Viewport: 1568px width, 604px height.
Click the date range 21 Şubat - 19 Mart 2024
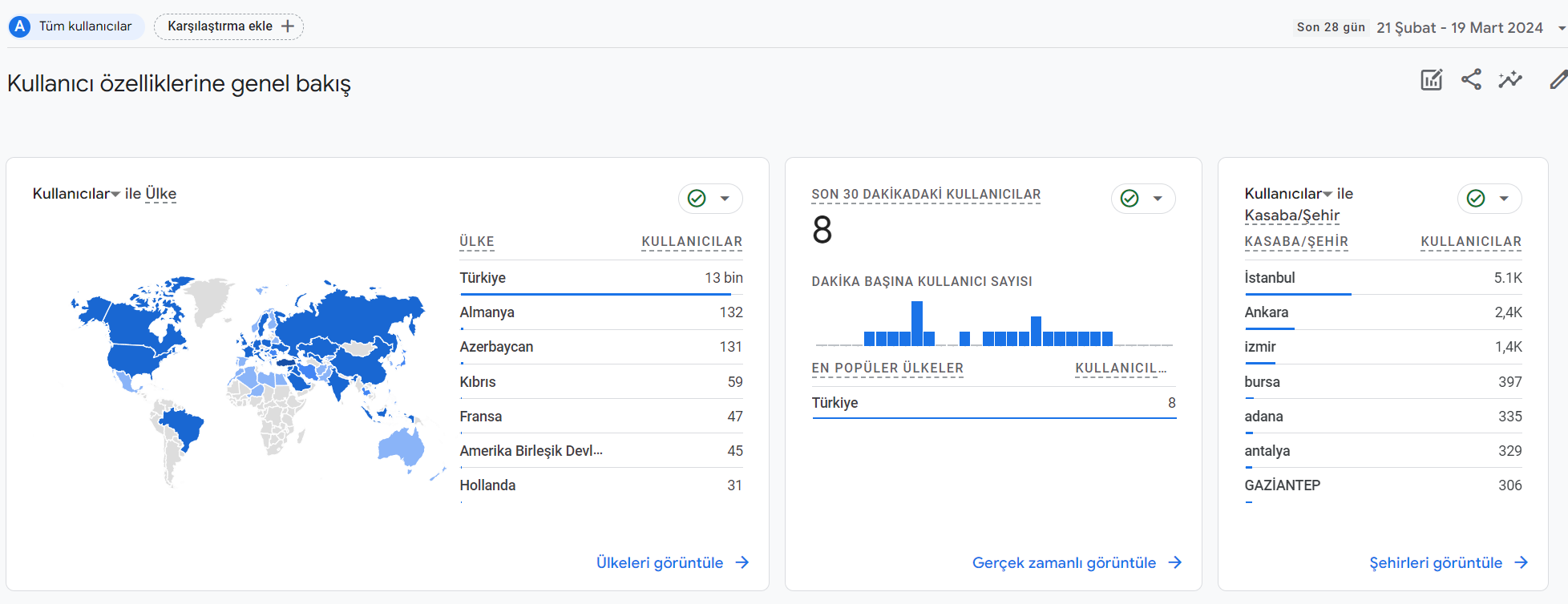(1460, 28)
